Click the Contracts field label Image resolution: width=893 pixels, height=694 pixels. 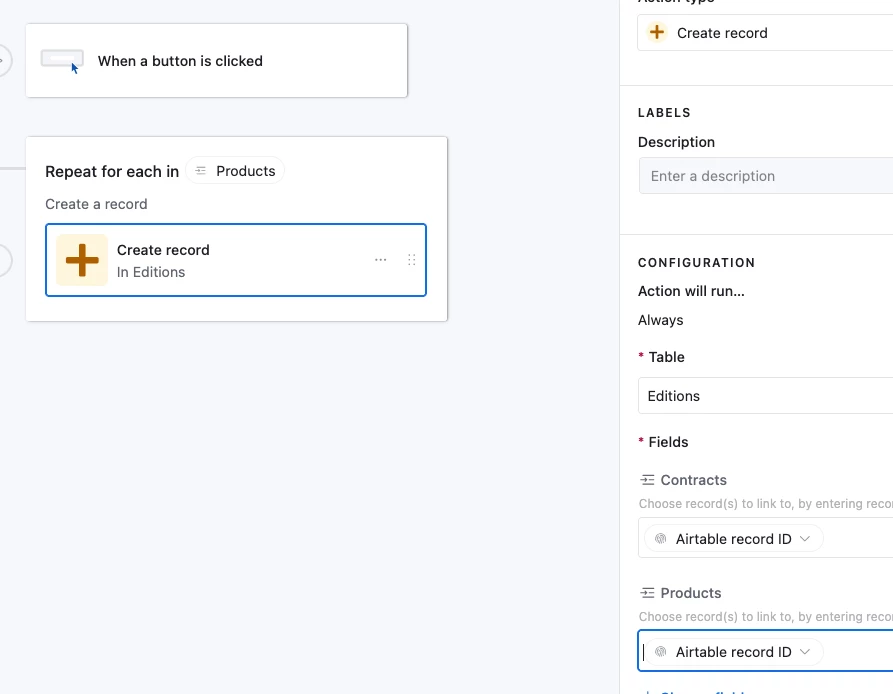(x=693, y=480)
